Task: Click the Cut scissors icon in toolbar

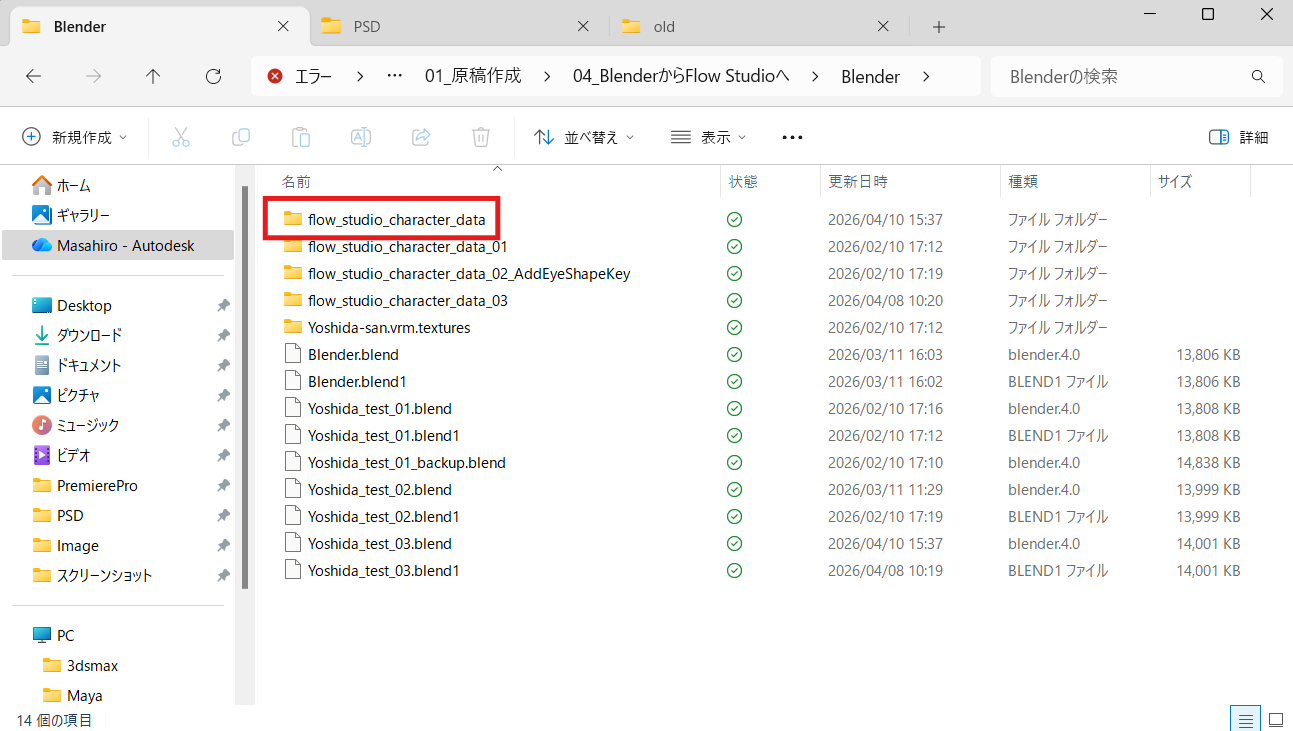Action: [181, 137]
